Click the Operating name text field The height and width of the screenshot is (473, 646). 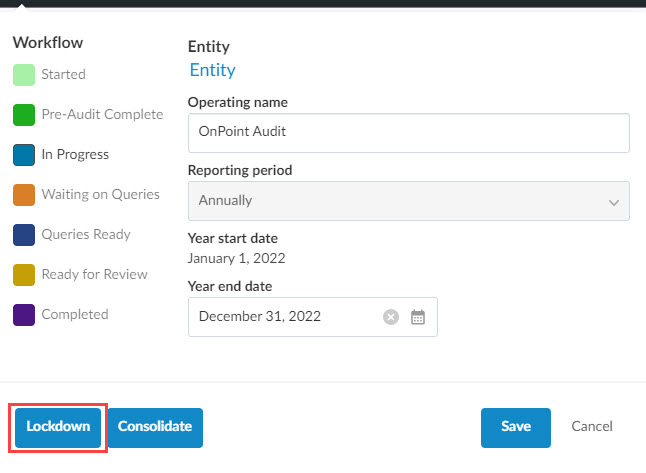(408, 133)
